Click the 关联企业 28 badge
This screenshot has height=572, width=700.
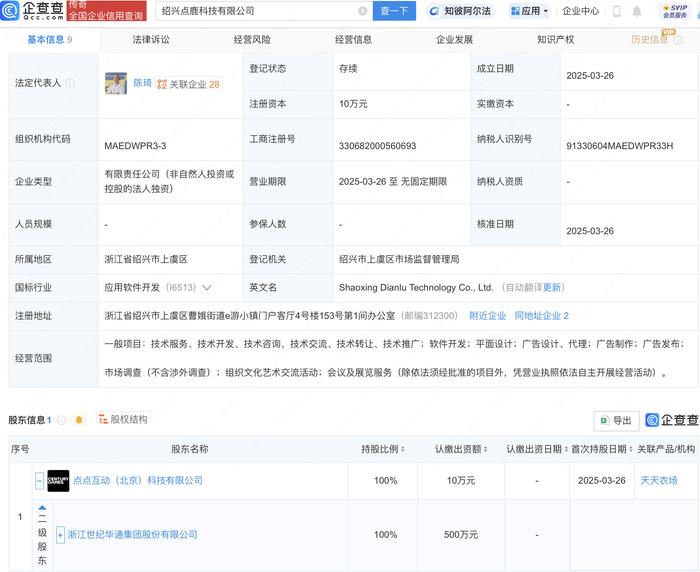click(x=189, y=84)
